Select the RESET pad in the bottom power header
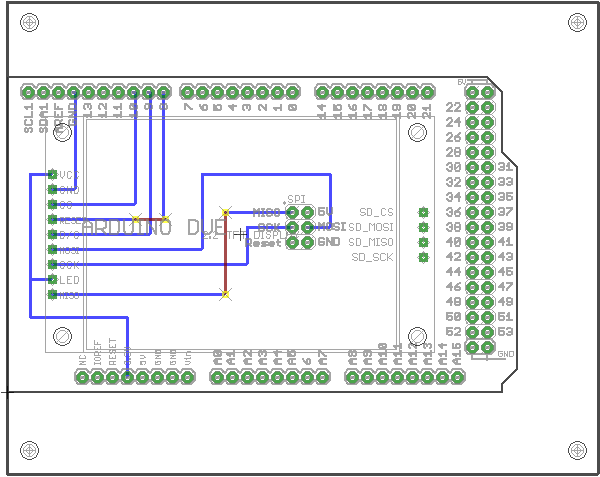This screenshot has height=477, width=600. [112, 378]
